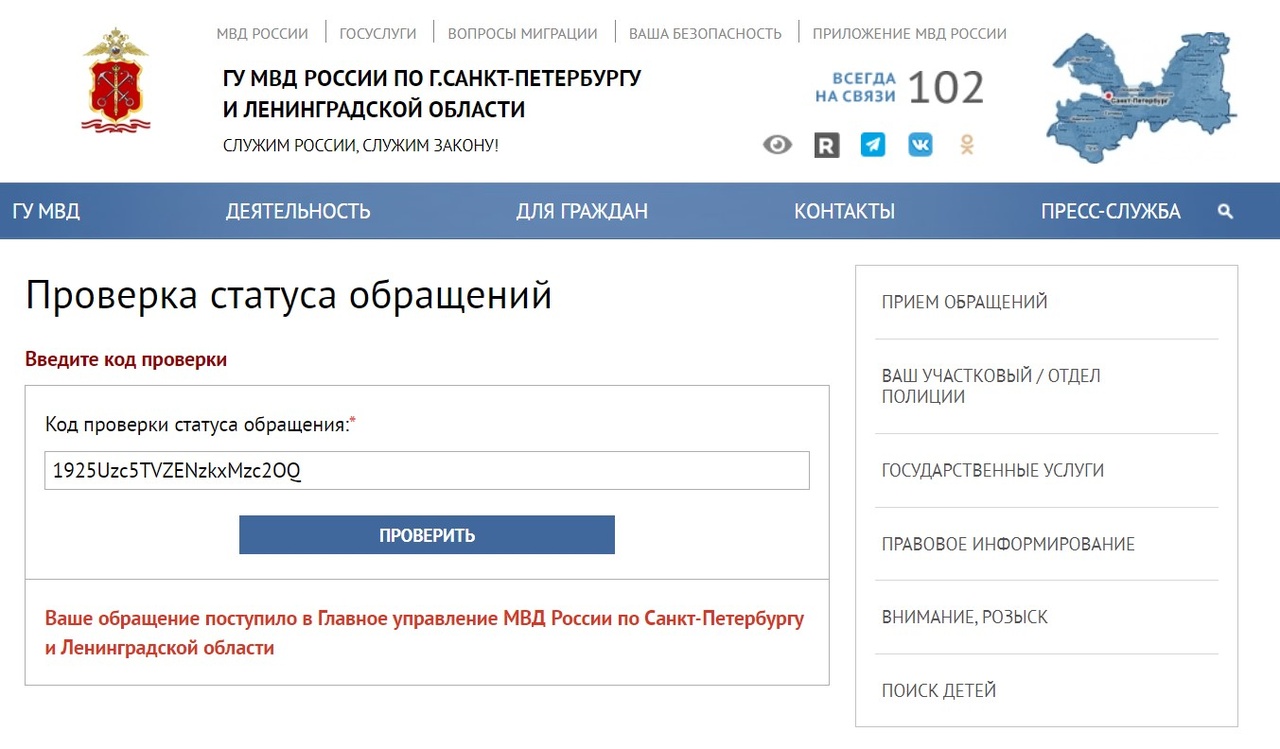Toggle the visually impaired version eye icon
Viewport: 1280px width, 749px height.
point(777,145)
